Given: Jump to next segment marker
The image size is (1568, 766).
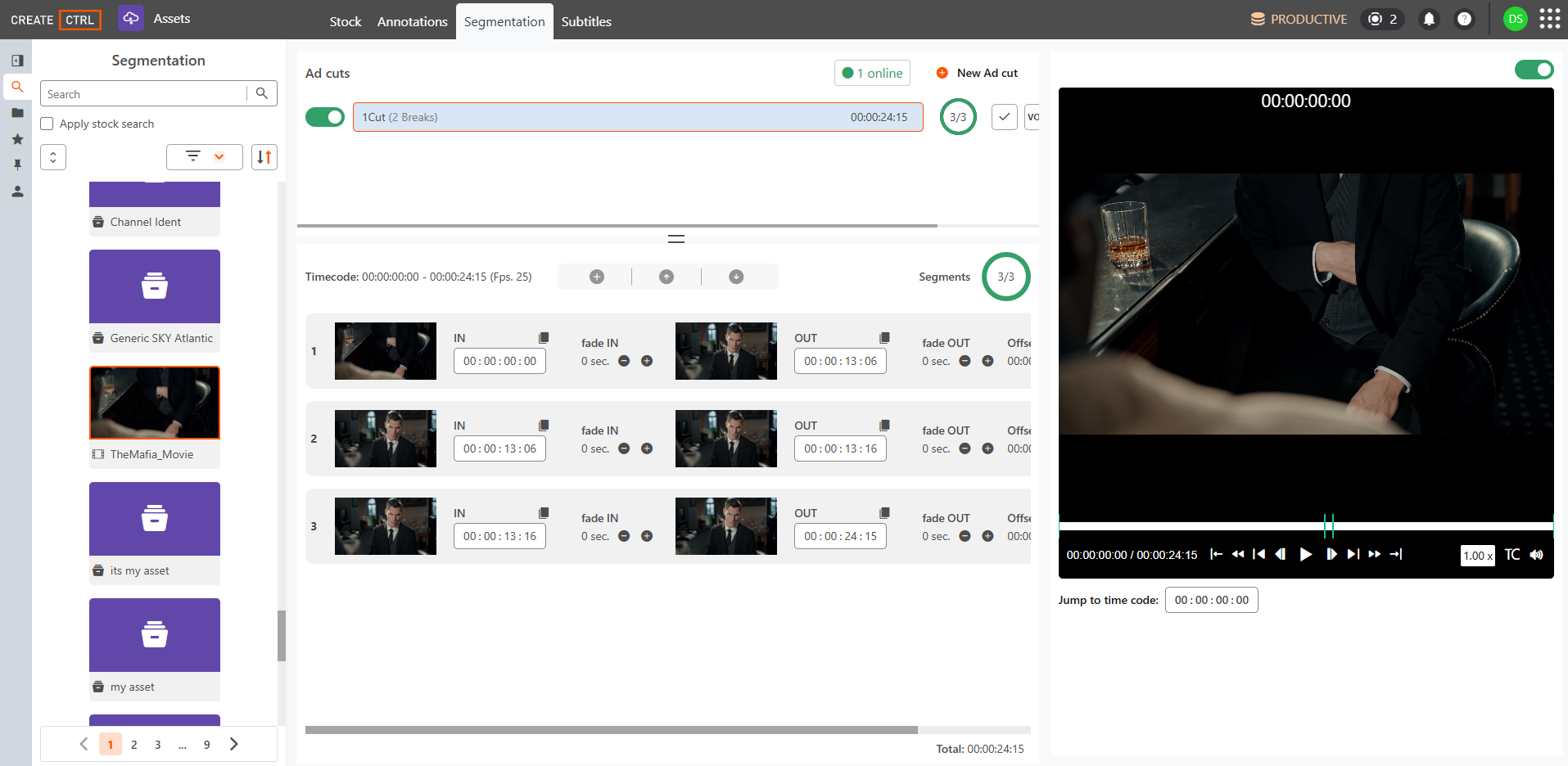Looking at the screenshot, I should [1353, 555].
